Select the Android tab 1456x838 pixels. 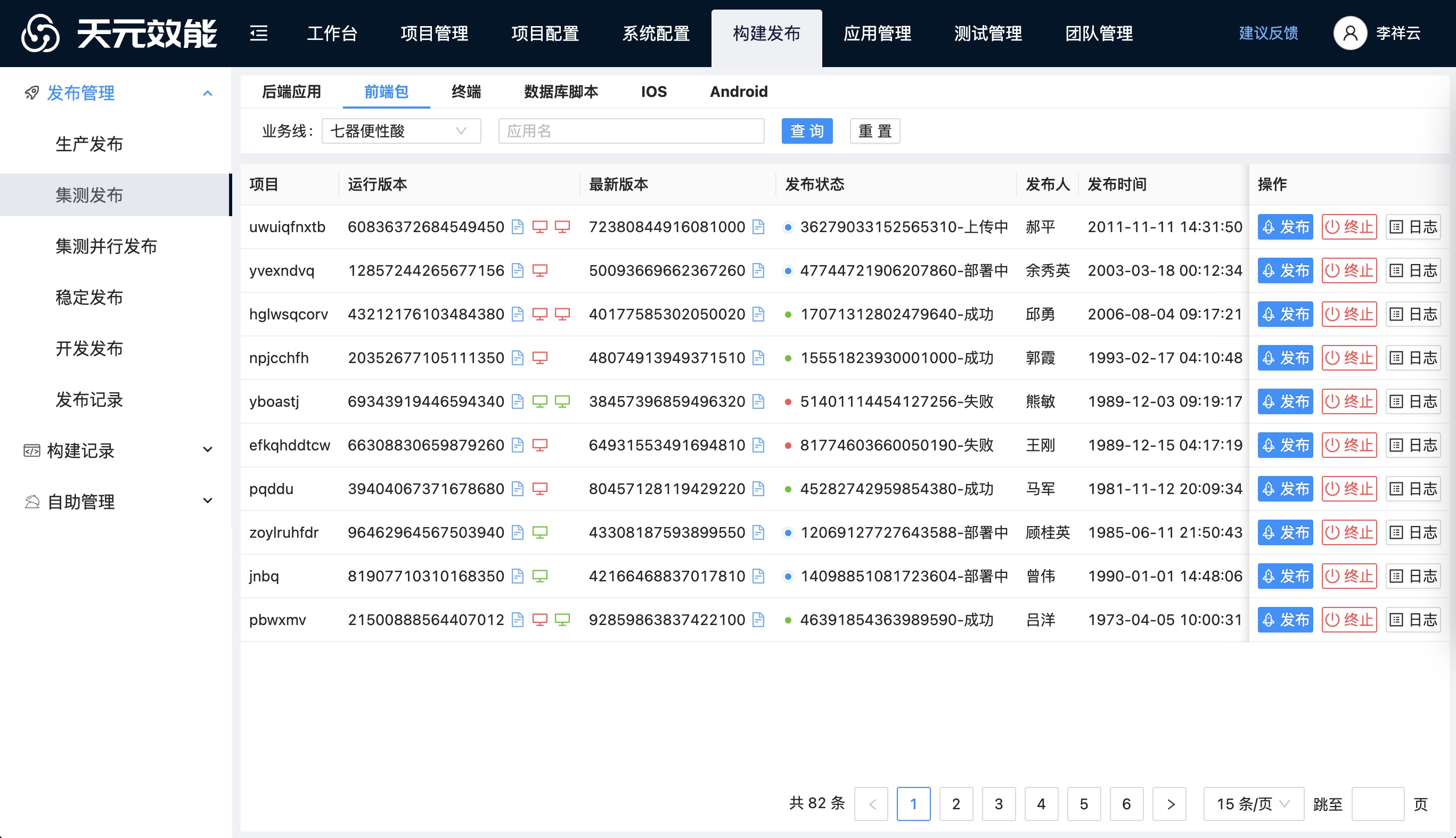click(739, 92)
